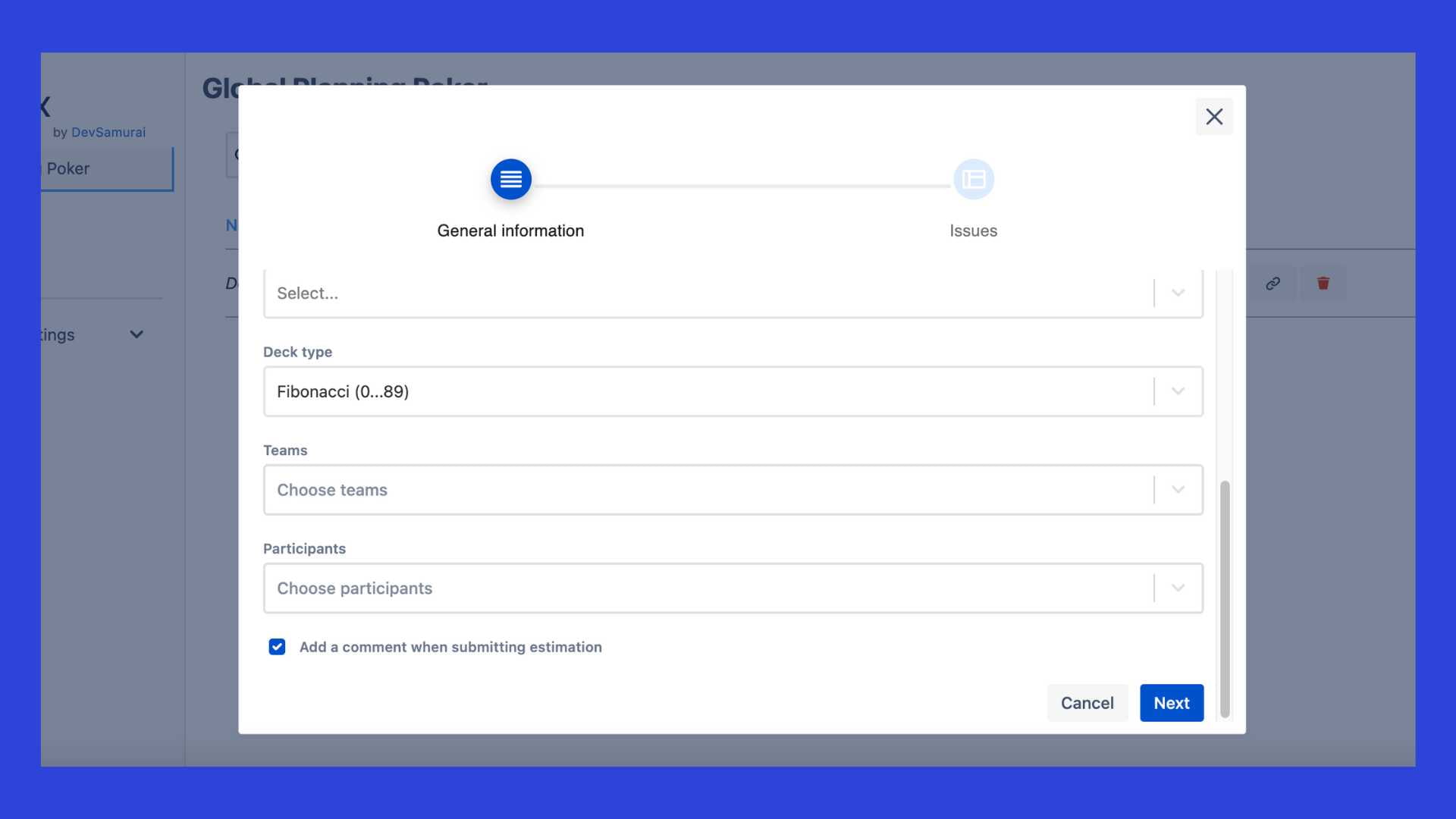Click the Choose participants placeholder text
This screenshot has width=1456, height=819.
(354, 588)
